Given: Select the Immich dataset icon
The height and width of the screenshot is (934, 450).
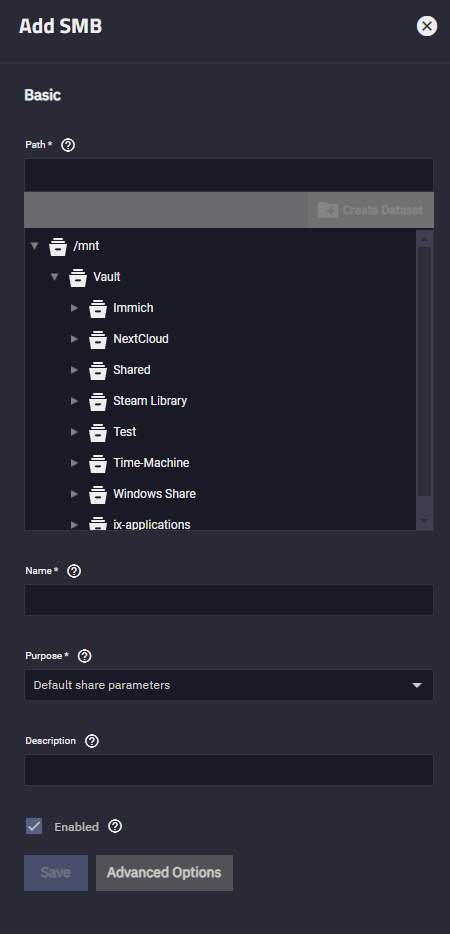Looking at the screenshot, I should pyautogui.click(x=98, y=309).
